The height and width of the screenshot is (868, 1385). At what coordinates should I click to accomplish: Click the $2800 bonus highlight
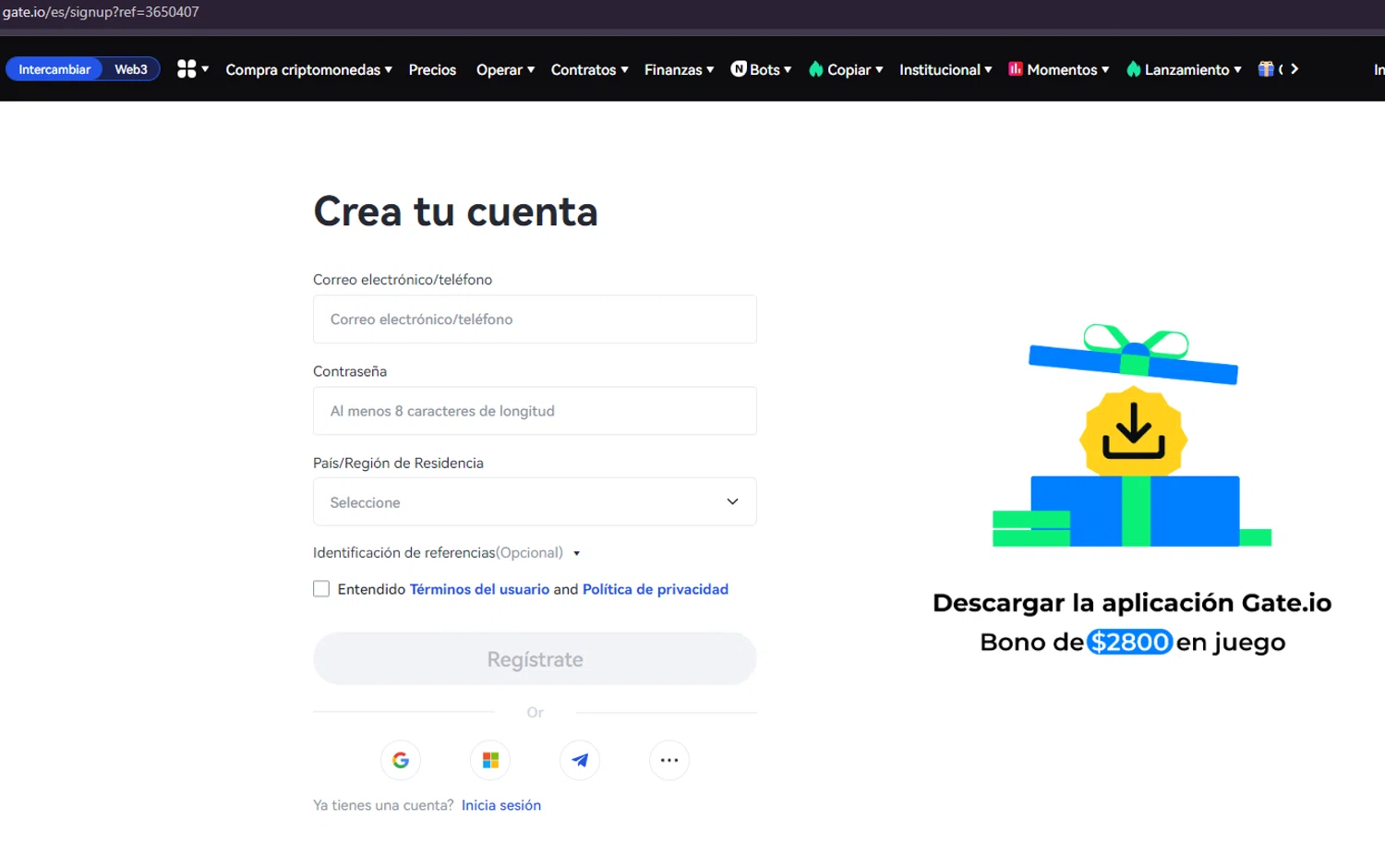pyautogui.click(x=1130, y=642)
